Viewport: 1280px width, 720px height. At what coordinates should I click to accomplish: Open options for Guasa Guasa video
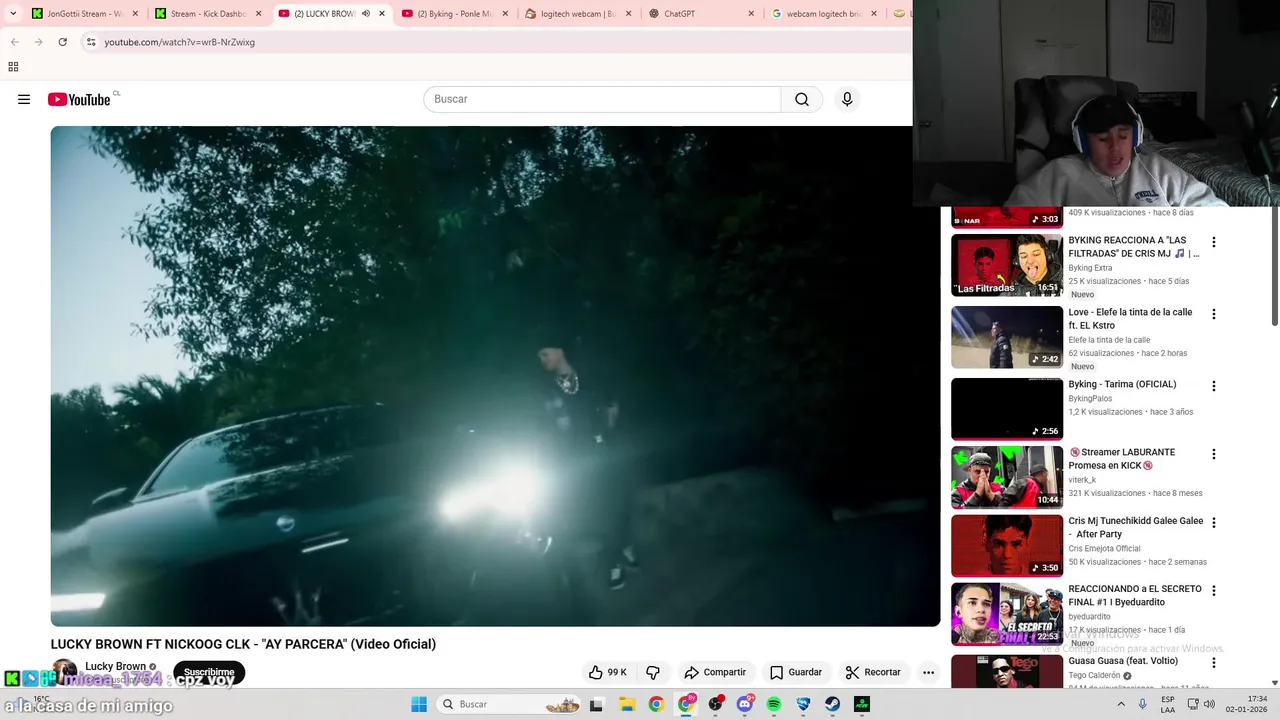coord(1214,663)
